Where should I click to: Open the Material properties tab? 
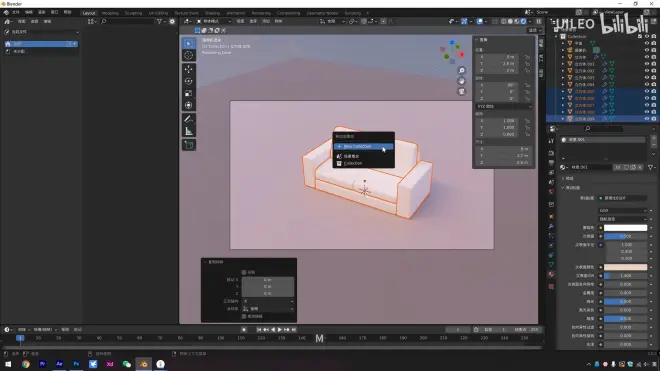pos(551,275)
